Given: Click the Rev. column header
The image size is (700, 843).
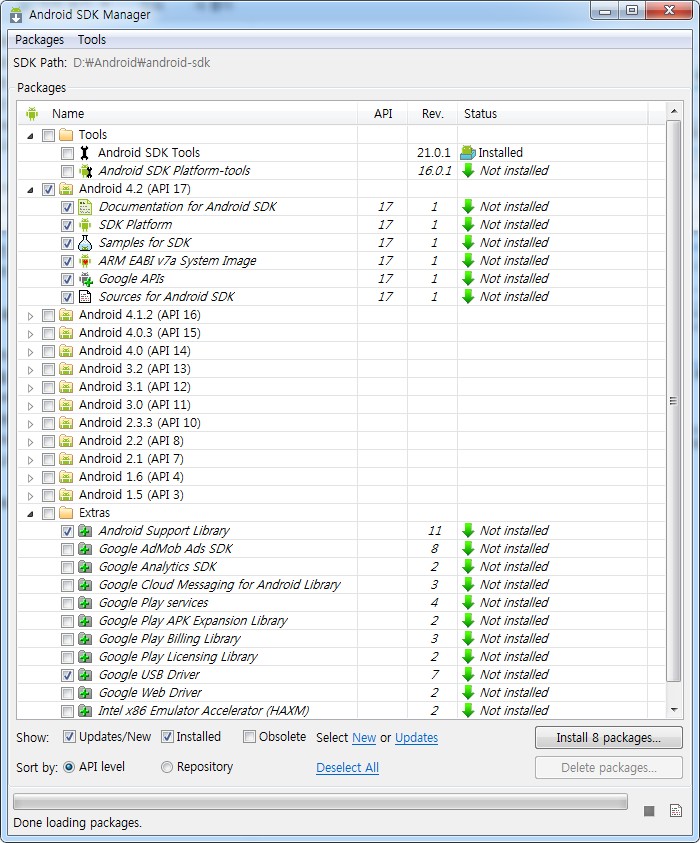Looking at the screenshot, I should point(432,114).
